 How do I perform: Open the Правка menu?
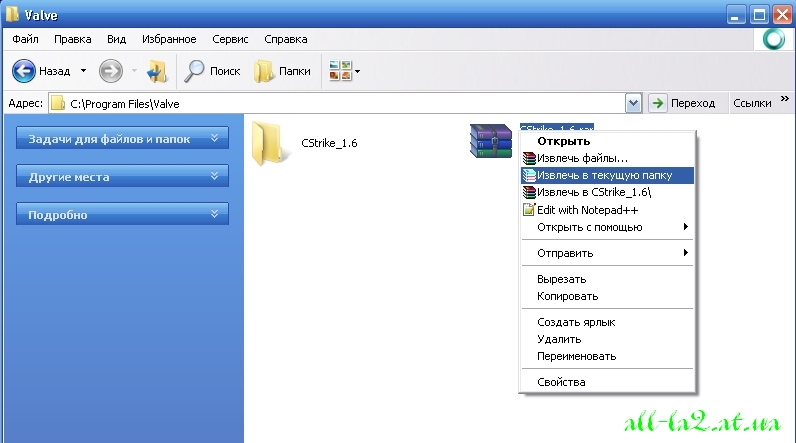click(x=73, y=39)
